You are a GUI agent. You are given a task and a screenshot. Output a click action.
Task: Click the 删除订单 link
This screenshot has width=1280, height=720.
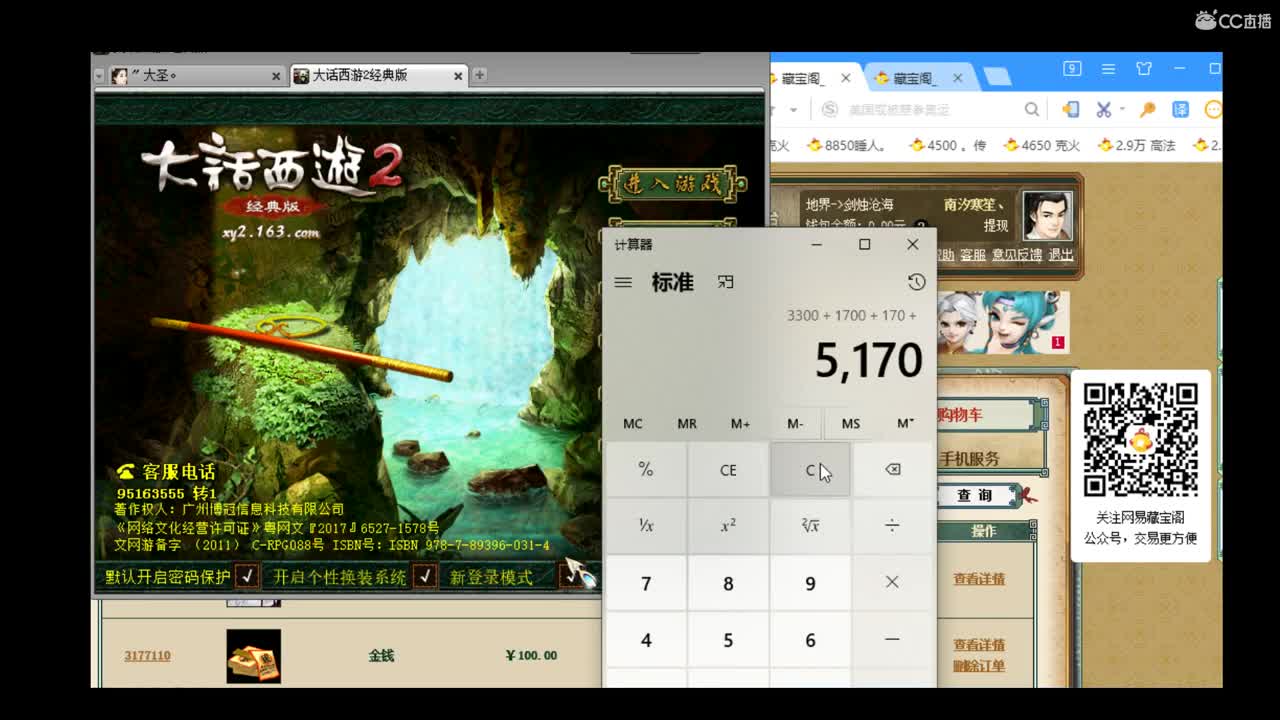tap(979, 666)
